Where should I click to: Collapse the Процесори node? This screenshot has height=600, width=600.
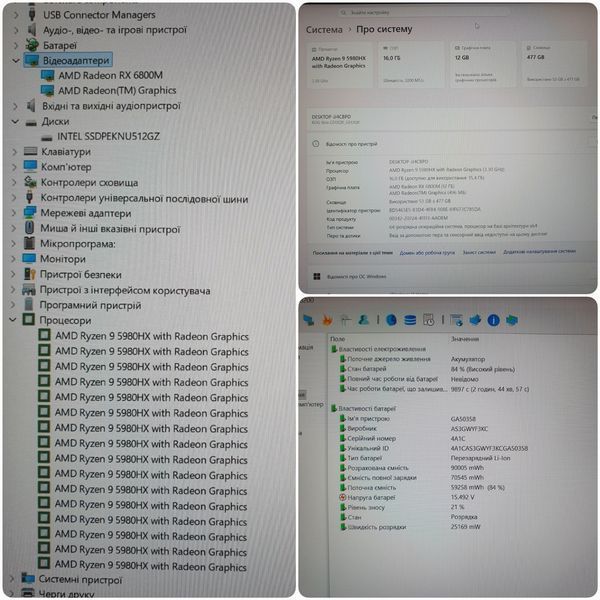click(x=13, y=320)
